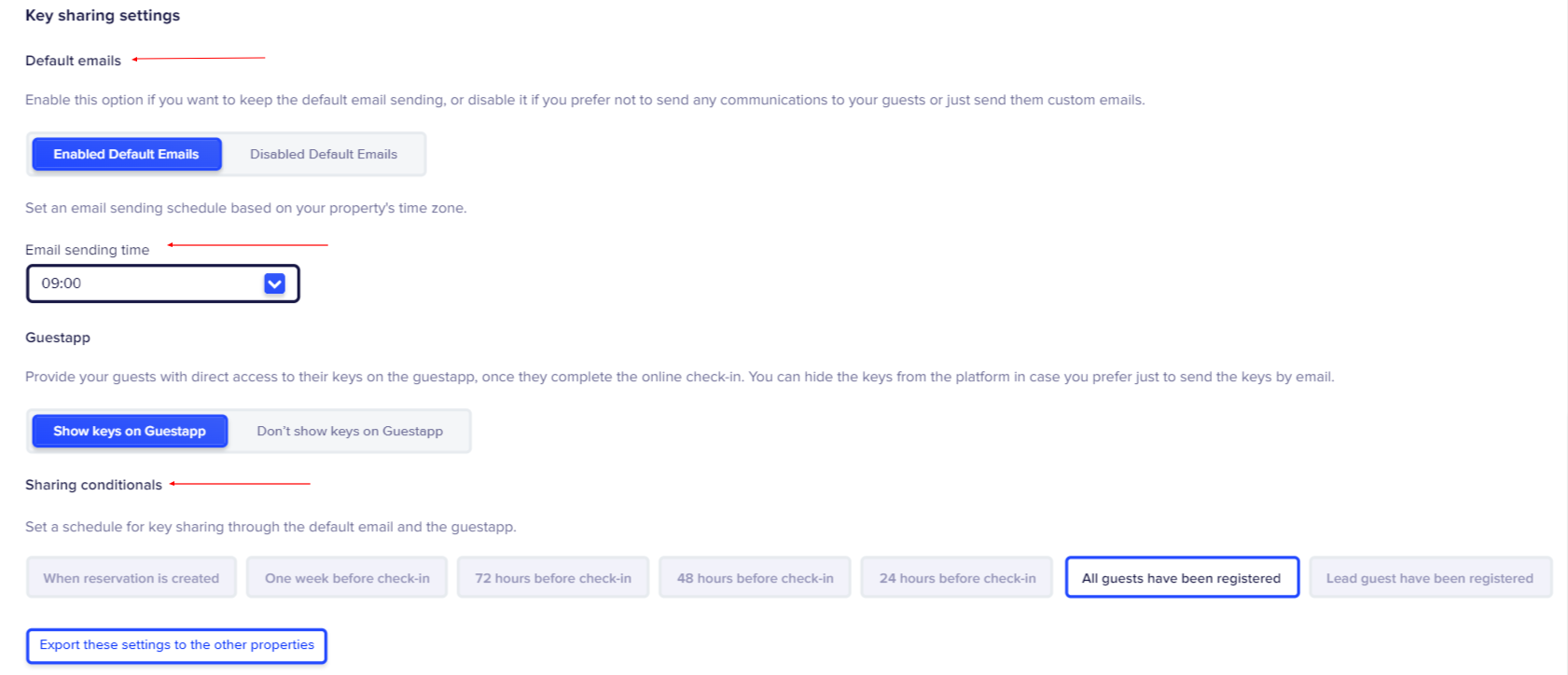Viewport: 1568px width, 675px height.
Task: Select 48 hours before check-in
Action: [x=756, y=578]
